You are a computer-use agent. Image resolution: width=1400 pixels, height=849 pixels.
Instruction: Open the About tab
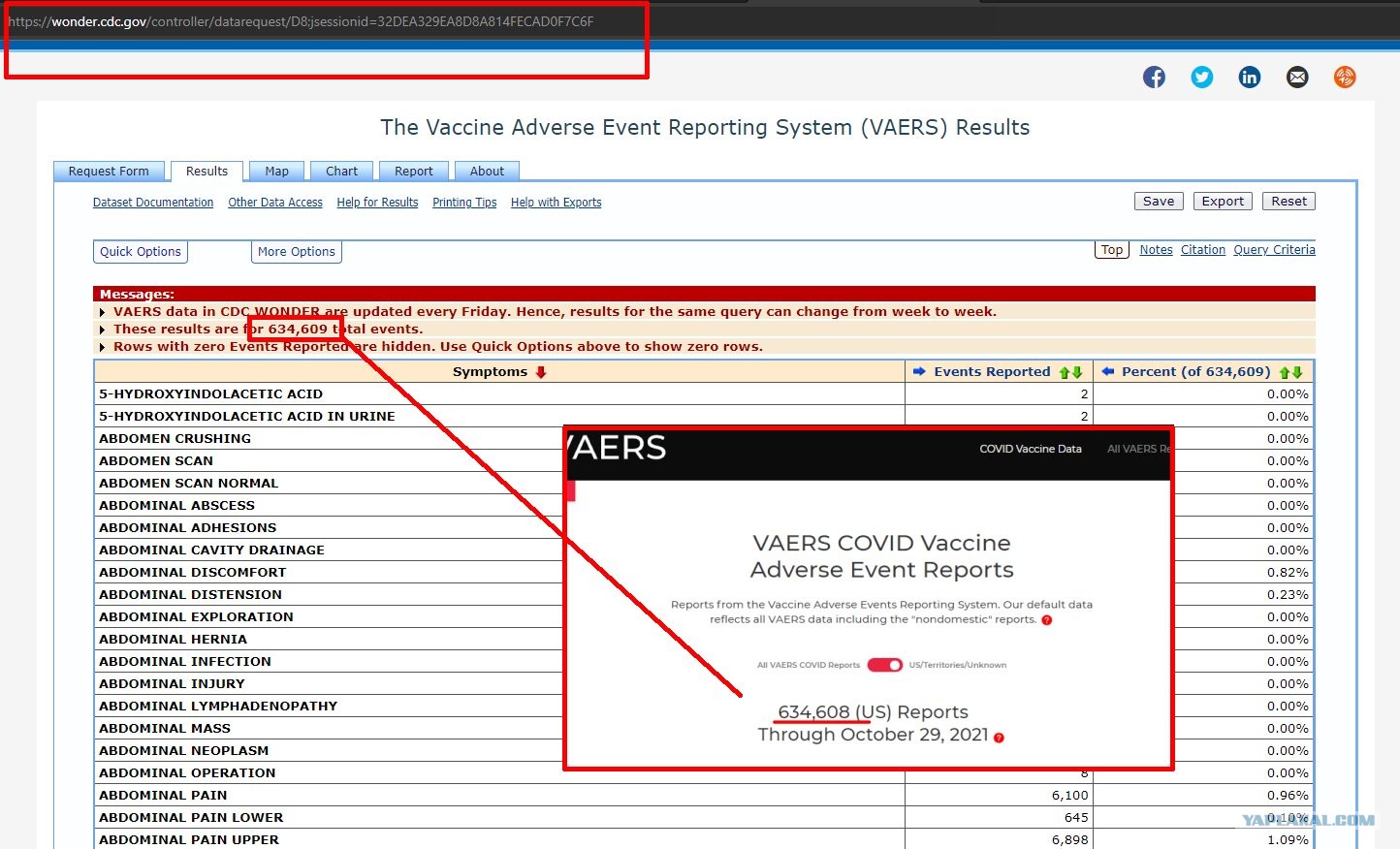coord(487,172)
